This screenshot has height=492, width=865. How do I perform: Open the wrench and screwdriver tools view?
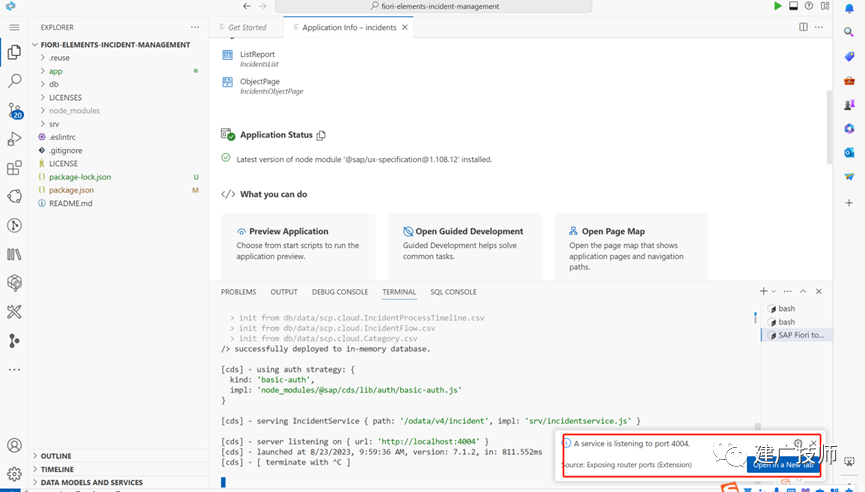[14, 312]
